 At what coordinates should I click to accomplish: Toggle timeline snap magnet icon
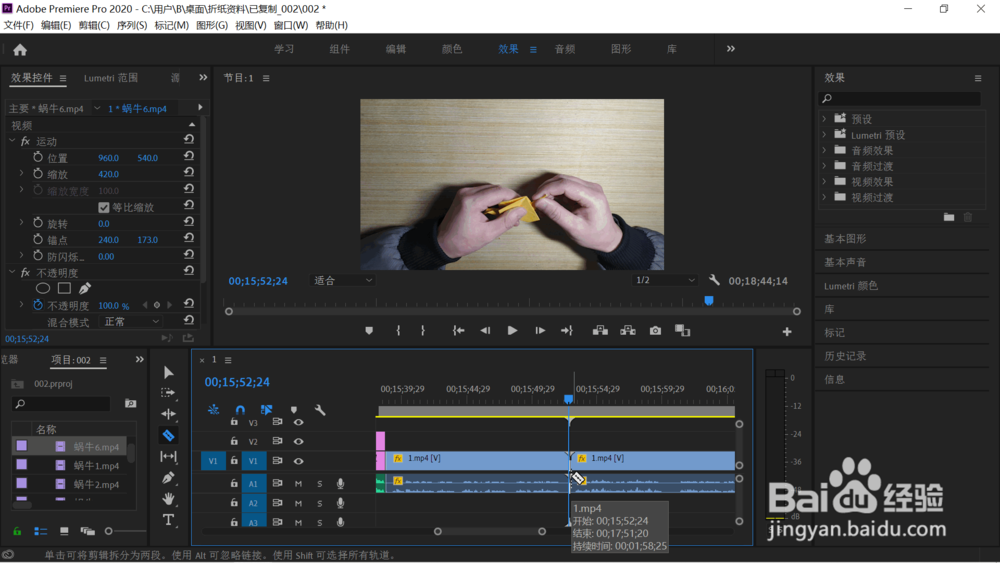tap(240, 410)
